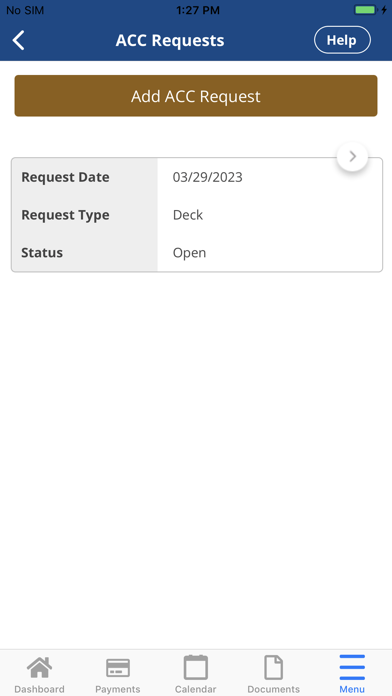Select the Dashboard tab label
The width and height of the screenshot is (392, 696).
[x=40, y=689]
